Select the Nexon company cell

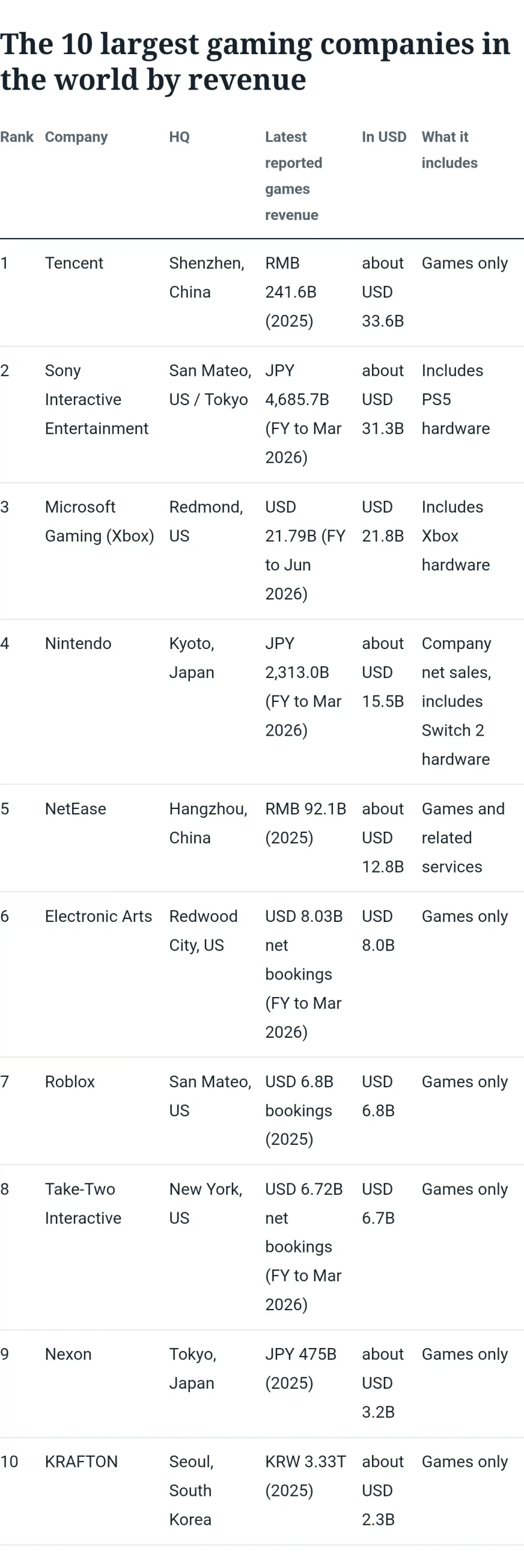(68, 1354)
